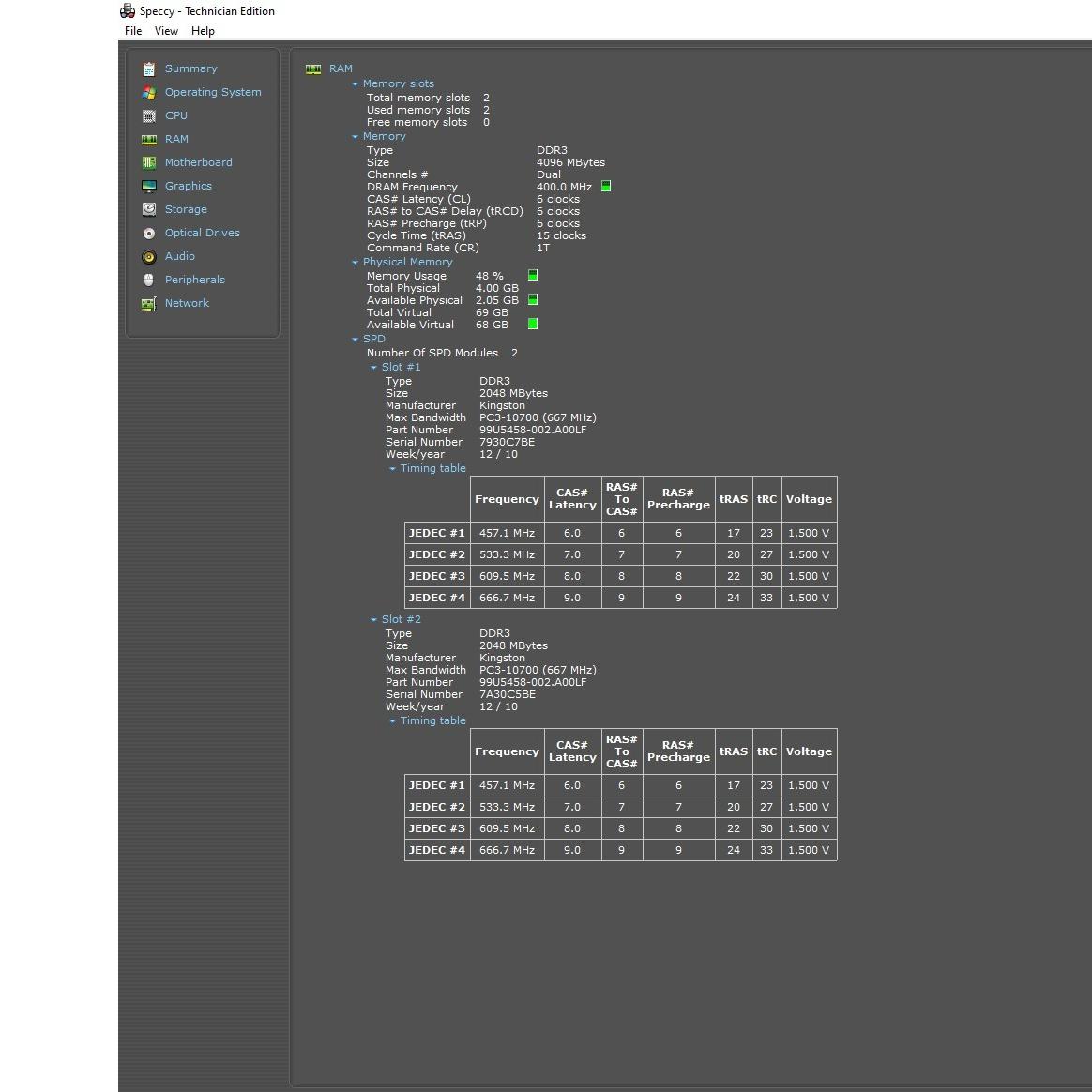
Task: Collapse the Memory slots section
Action: 356,84
